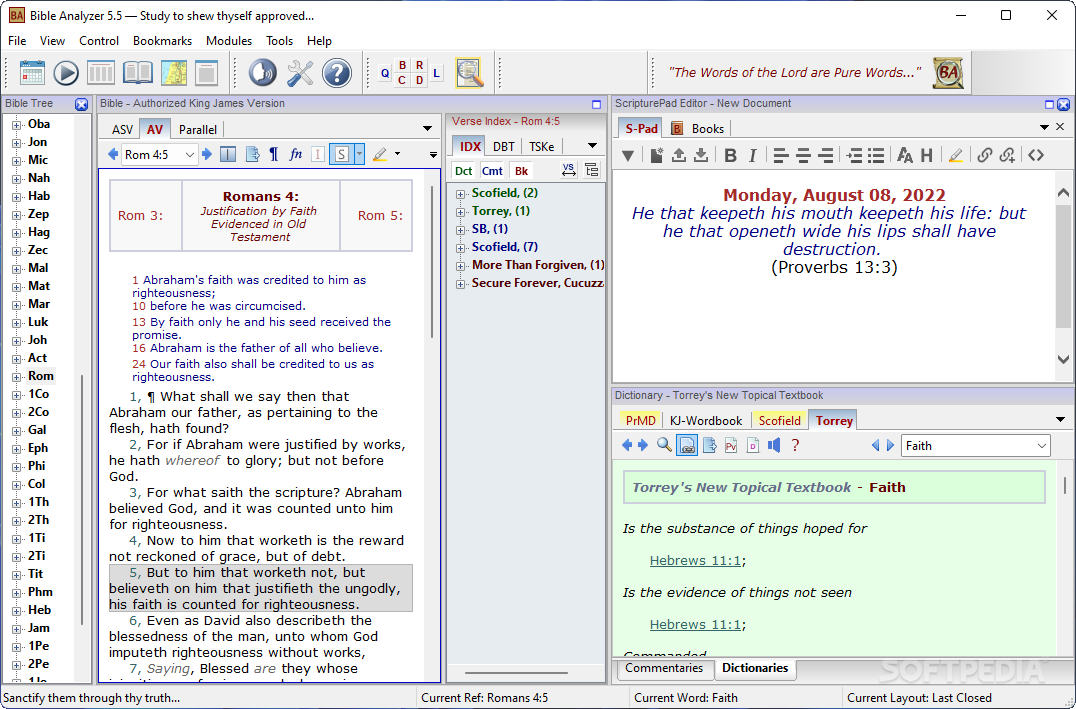Switch to the ASV Bible tab
Image resolution: width=1076 pixels, height=709 pixels.
[122, 130]
